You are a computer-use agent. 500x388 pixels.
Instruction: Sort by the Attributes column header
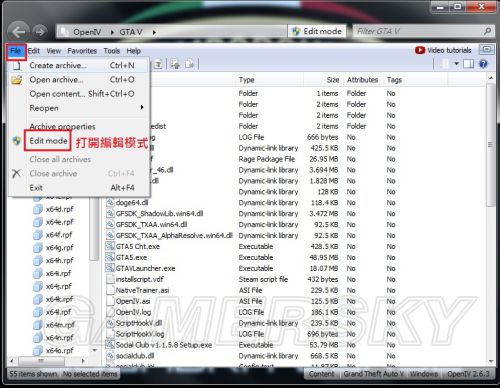[363, 80]
